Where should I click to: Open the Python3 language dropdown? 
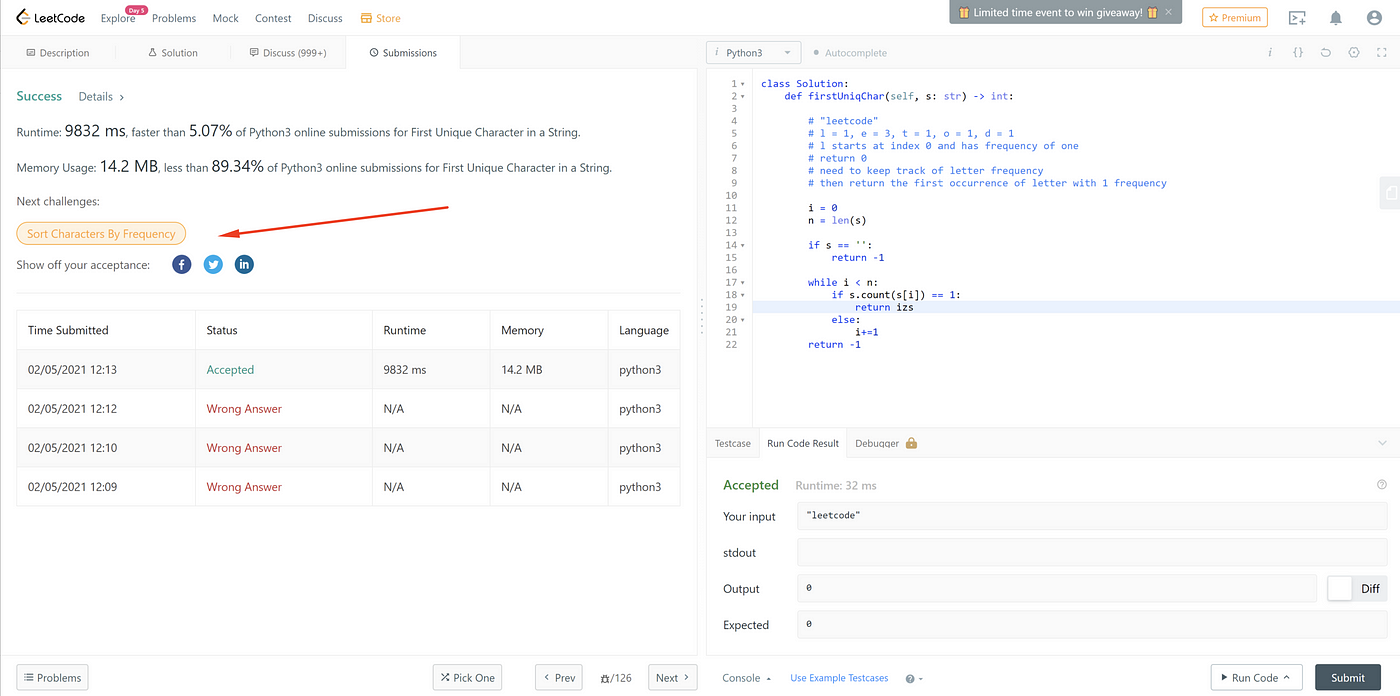pyautogui.click(x=753, y=52)
